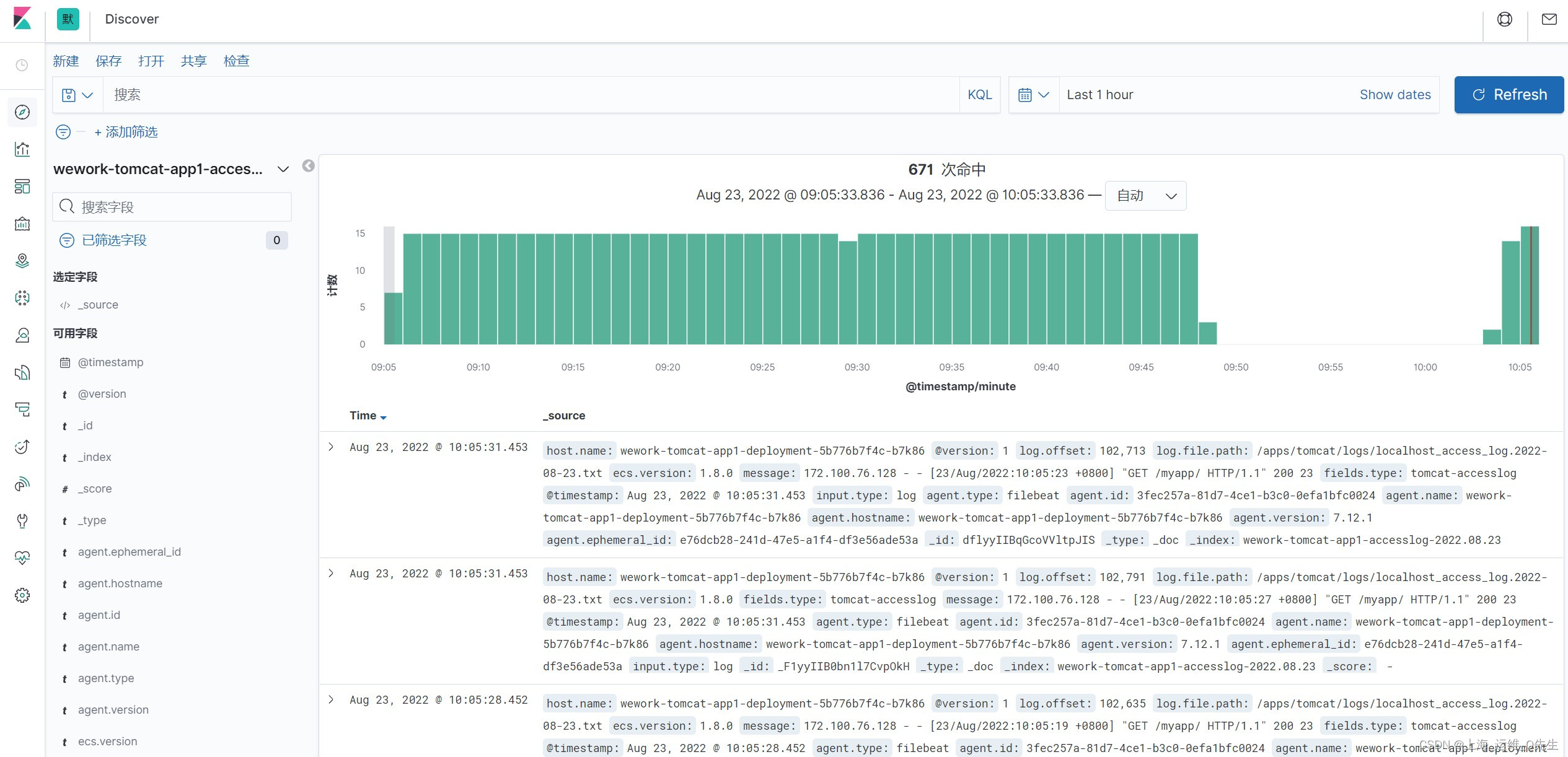Focus the 搜索 query input
Image resolution: width=1568 pixels, height=757 pixels.
click(x=531, y=95)
